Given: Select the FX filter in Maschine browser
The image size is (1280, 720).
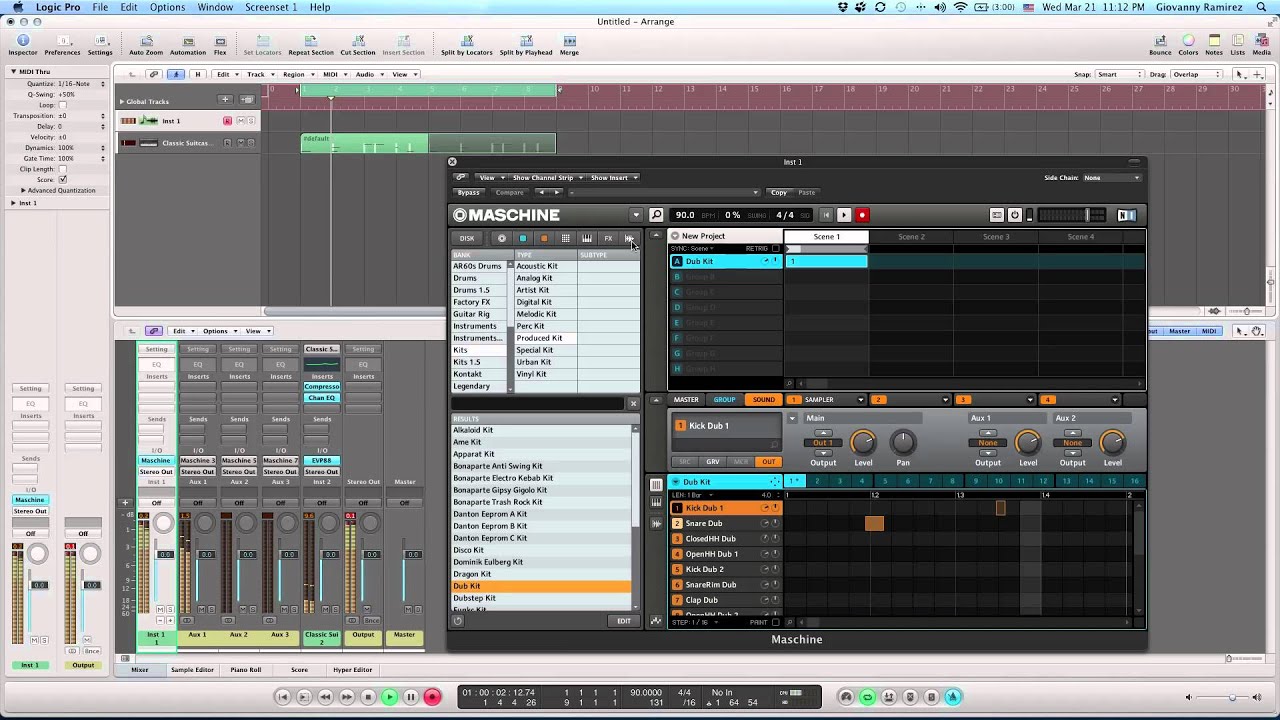Looking at the screenshot, I should point(608,238).
